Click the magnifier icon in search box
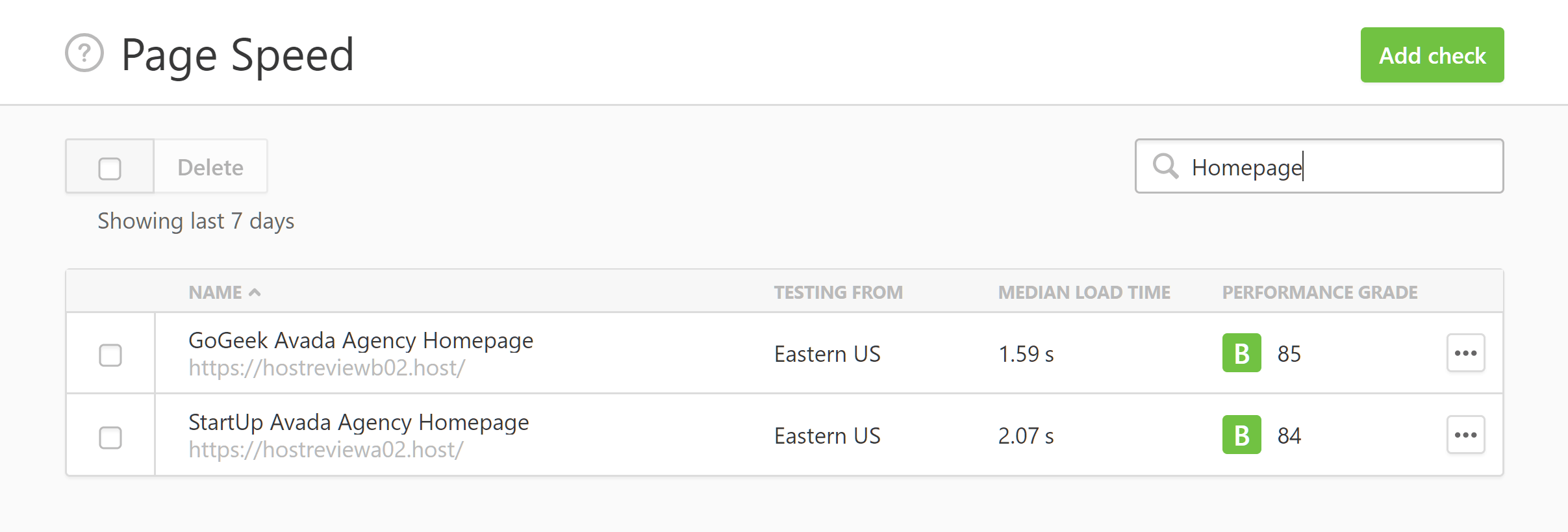This screenshot has height=532, width=1568. coord(1165,166)
